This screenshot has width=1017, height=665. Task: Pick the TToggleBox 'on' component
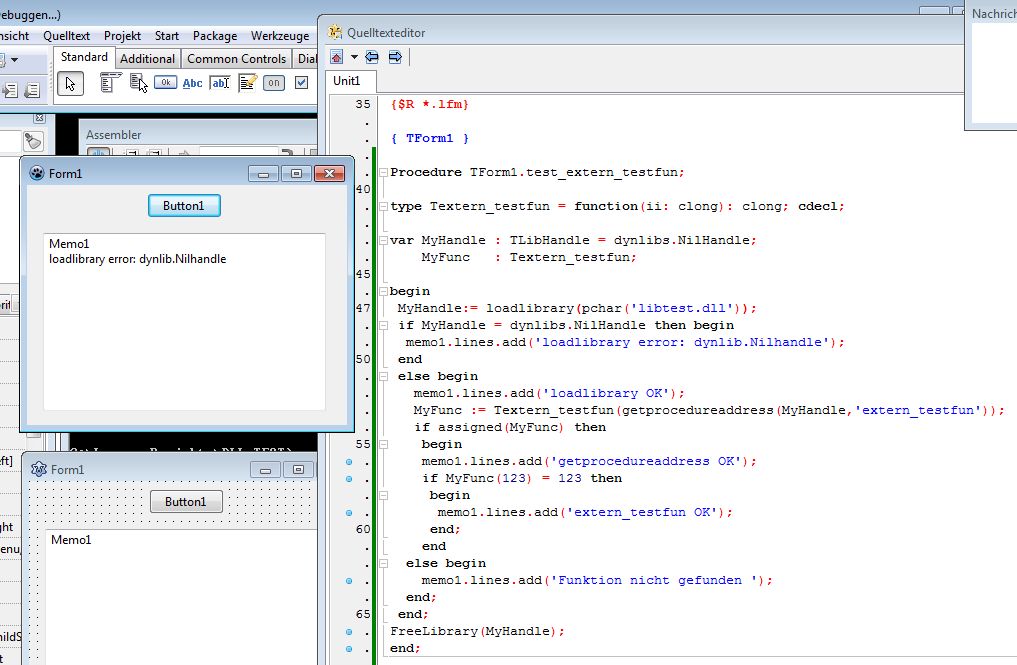tap(274, 84)
